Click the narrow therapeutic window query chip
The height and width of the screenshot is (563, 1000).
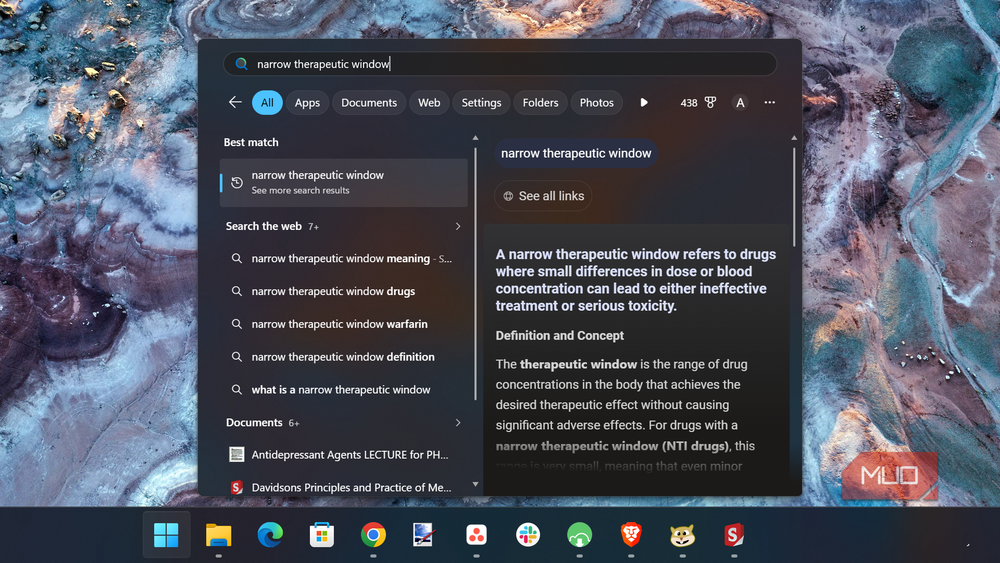[576, 154]
